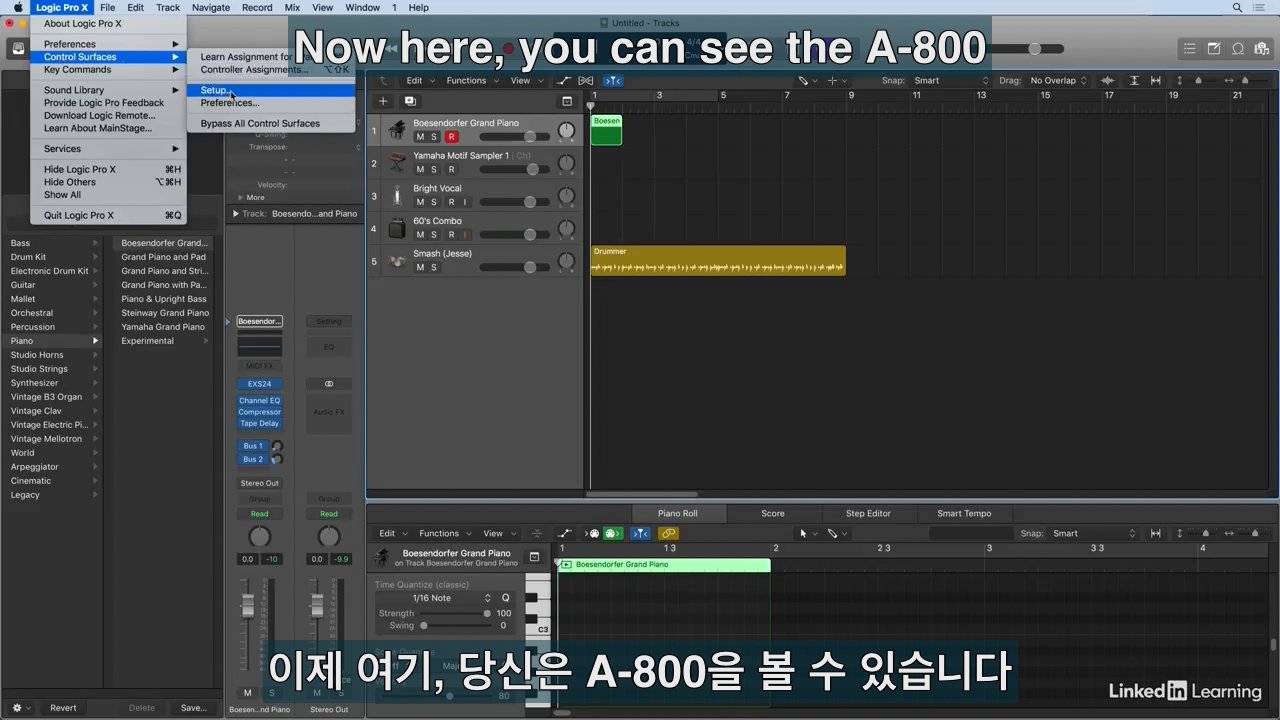Solo the Yamaha Motif Sampler 1 track
The height and width of the screenshot is (720, 1280).
434,170
